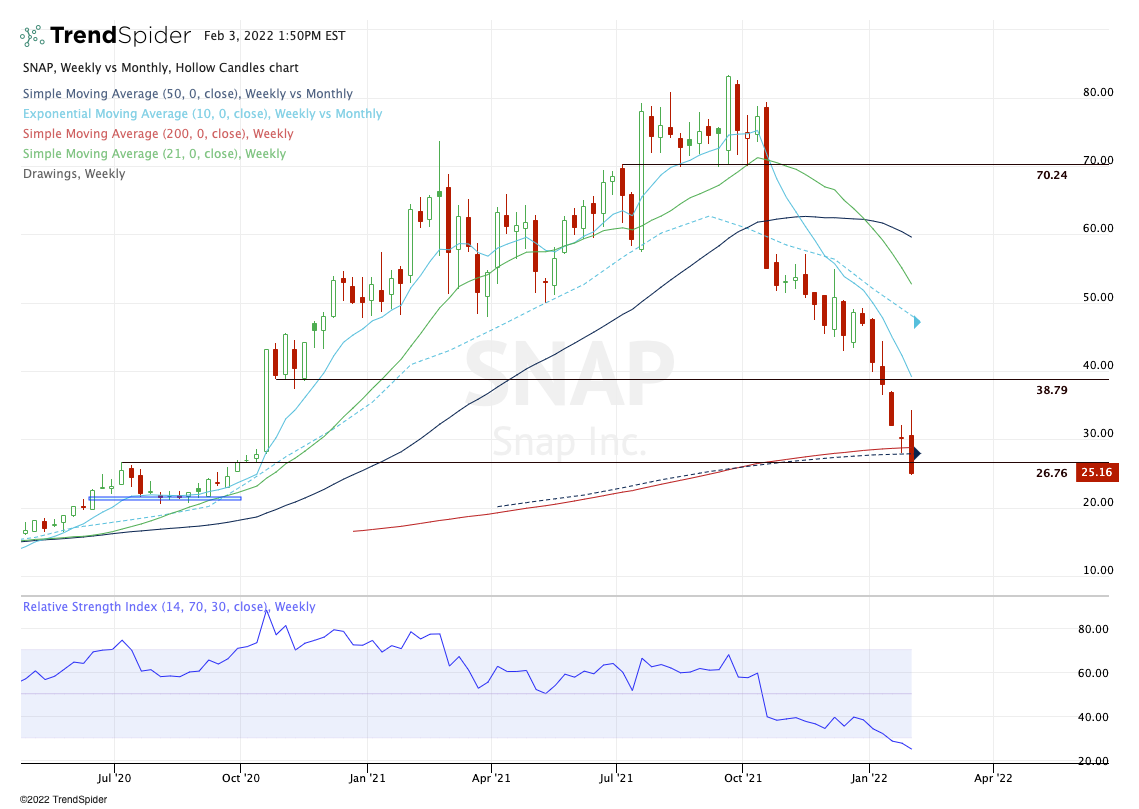Click the Apr '22 date axis label

pos(993,778)
